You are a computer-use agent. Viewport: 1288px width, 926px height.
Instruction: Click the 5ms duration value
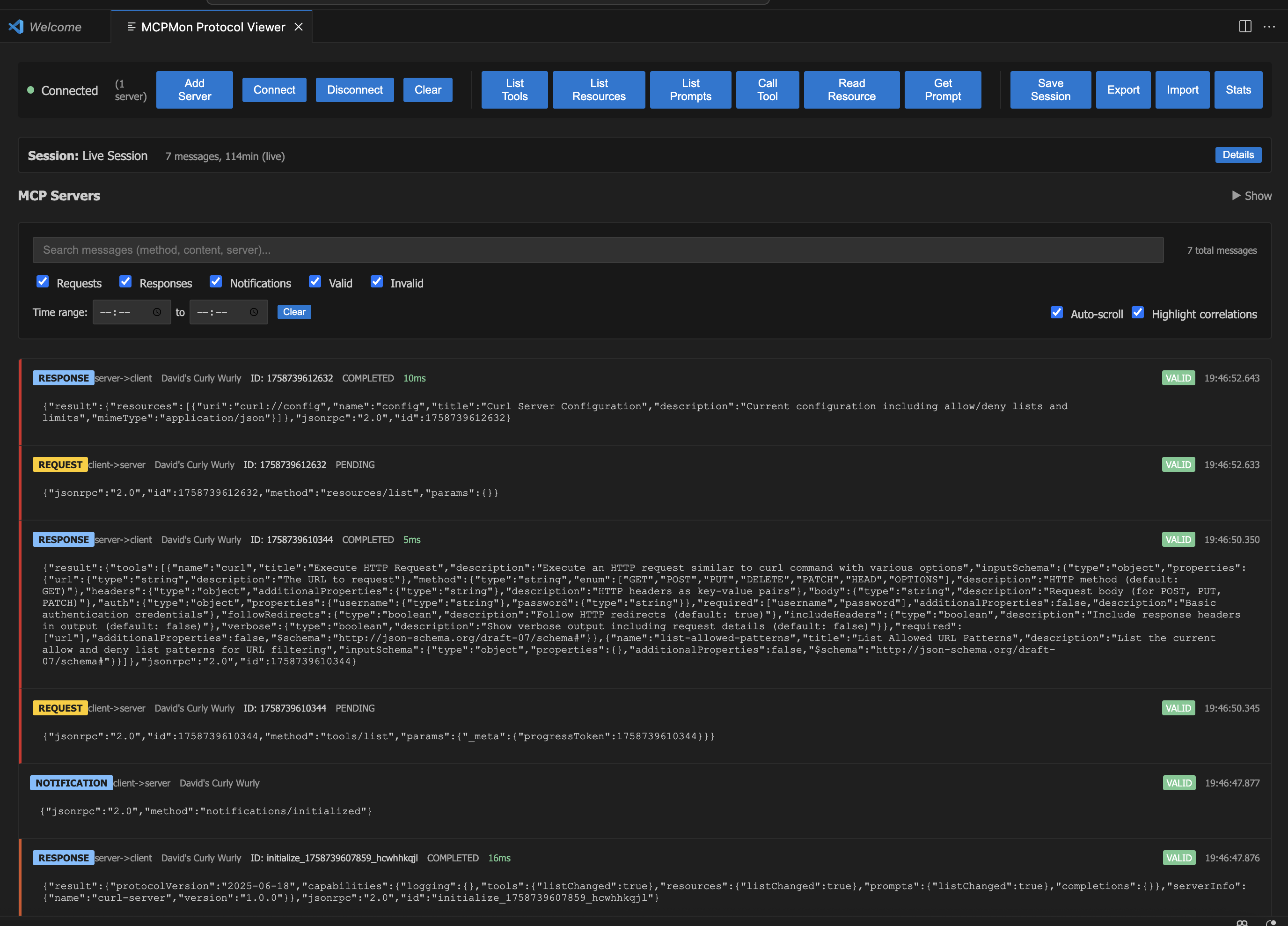tap(412, 540)
